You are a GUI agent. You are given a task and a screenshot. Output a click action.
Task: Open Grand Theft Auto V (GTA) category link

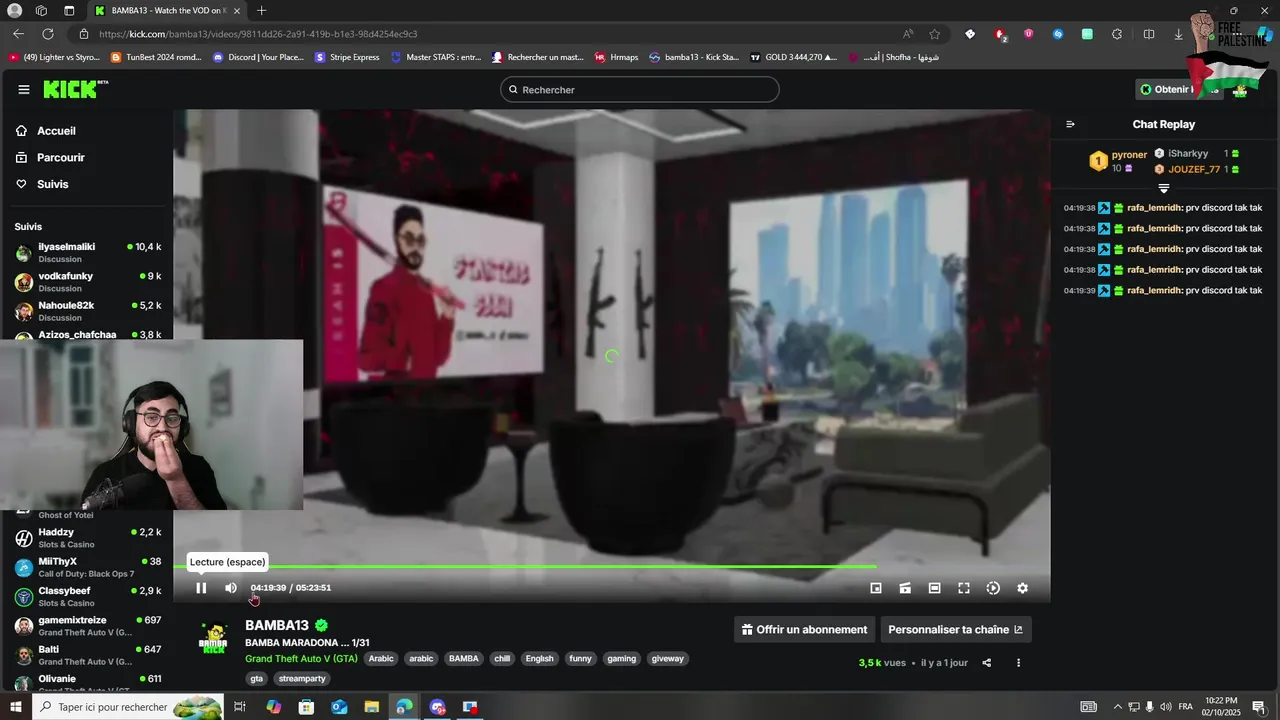click(x=301, y=658)
